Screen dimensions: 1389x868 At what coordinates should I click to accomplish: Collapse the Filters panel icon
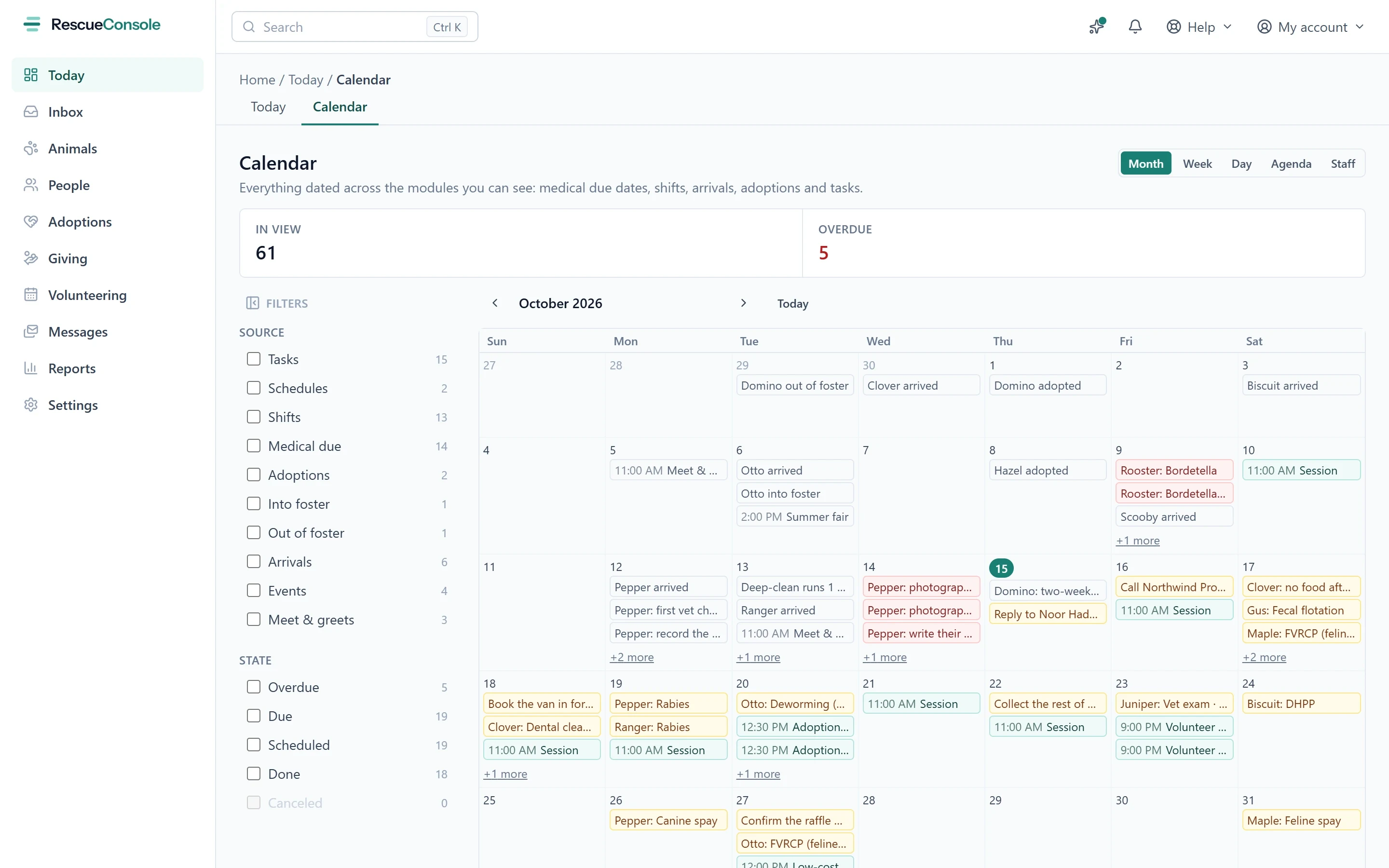pyautogui.click(x=252, y=303)
